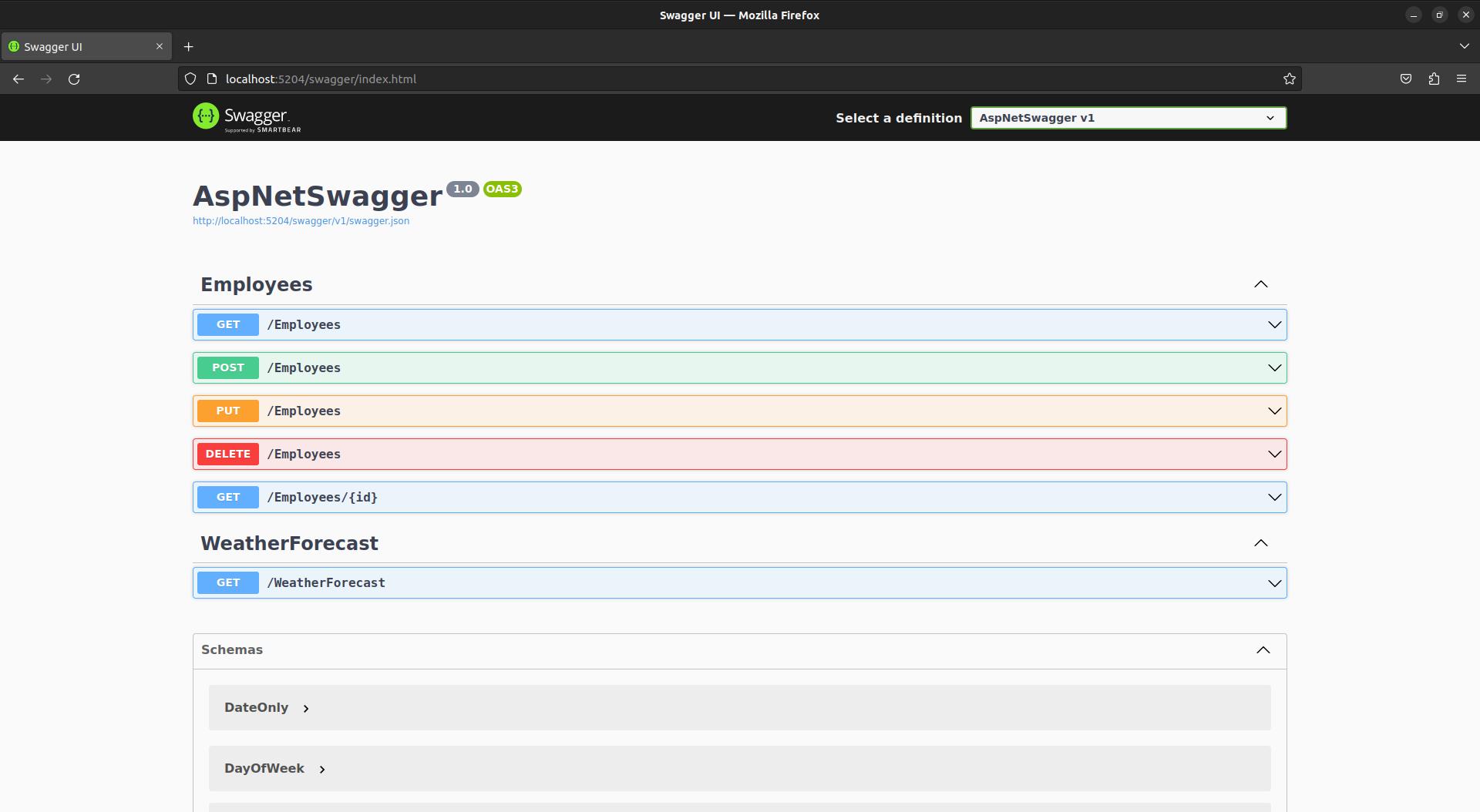This screenshot has width=1480, height=812.
Task: Open the Select a definition dropdown
Action: click(1128, 118)
